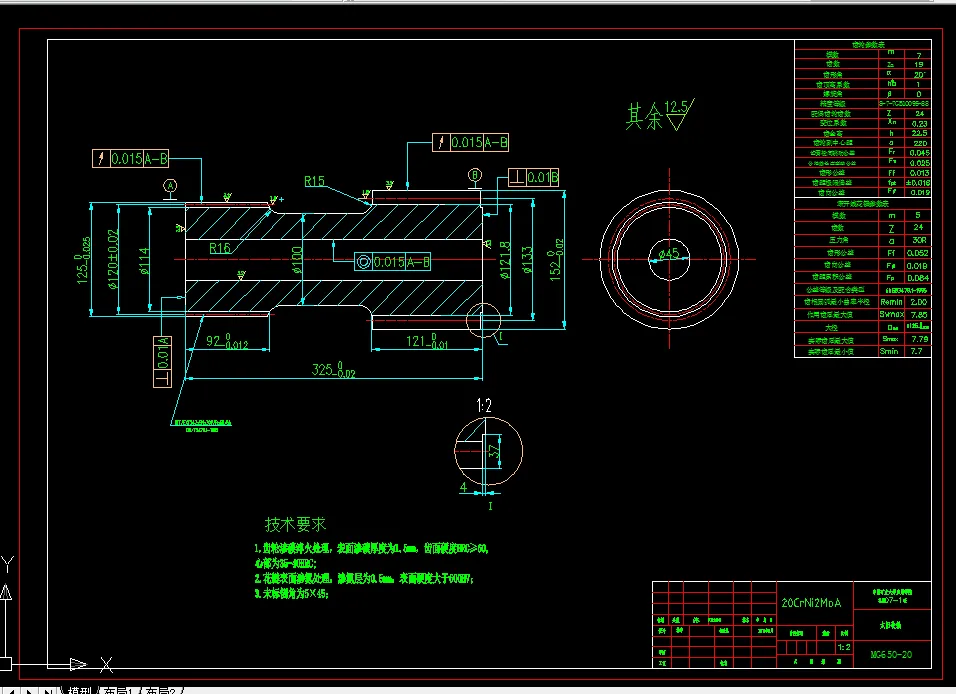Click the 220 center distance value
The height and width of the screenshot is (694, 956).
click(920, 143)
